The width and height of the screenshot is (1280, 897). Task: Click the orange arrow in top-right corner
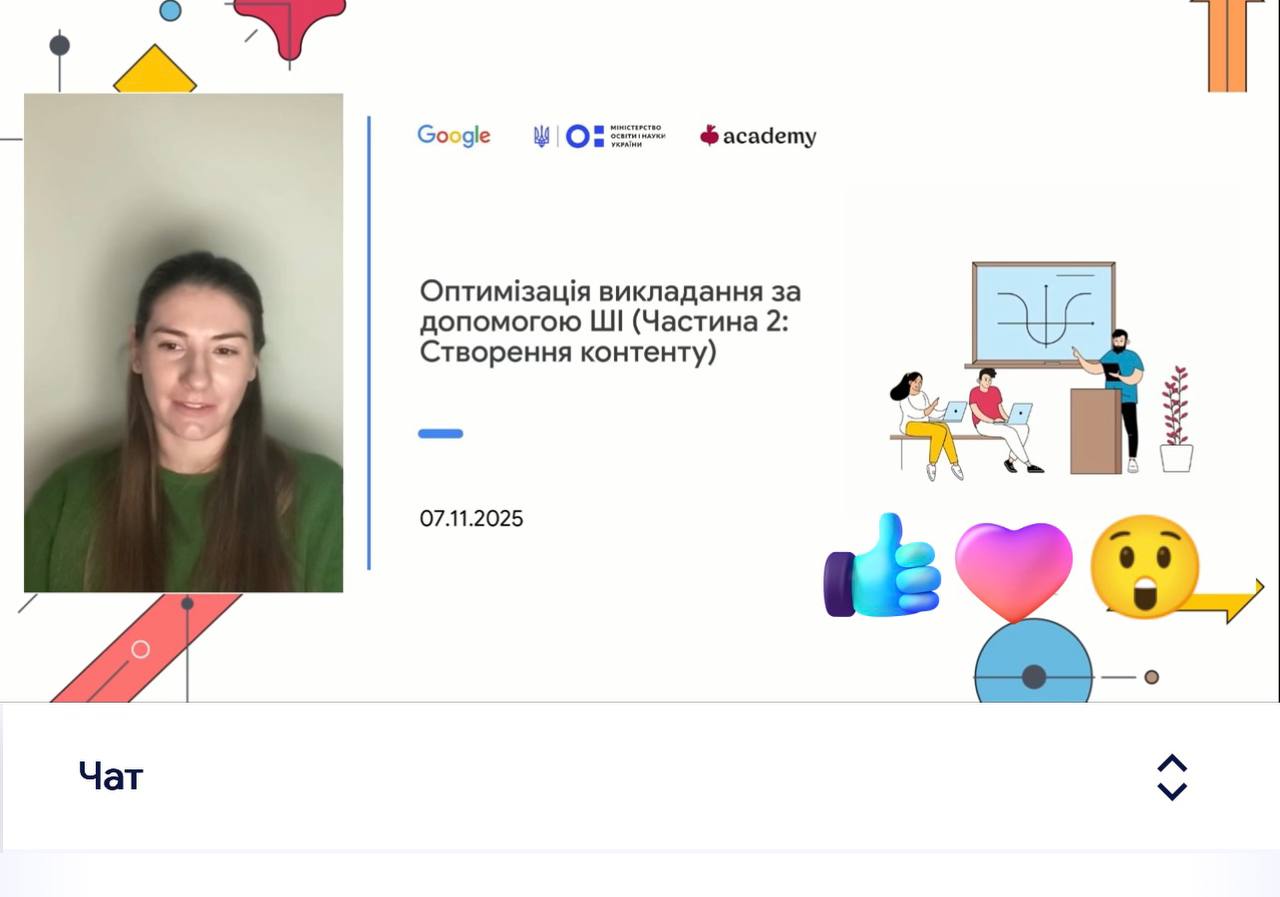(1227, 45)
